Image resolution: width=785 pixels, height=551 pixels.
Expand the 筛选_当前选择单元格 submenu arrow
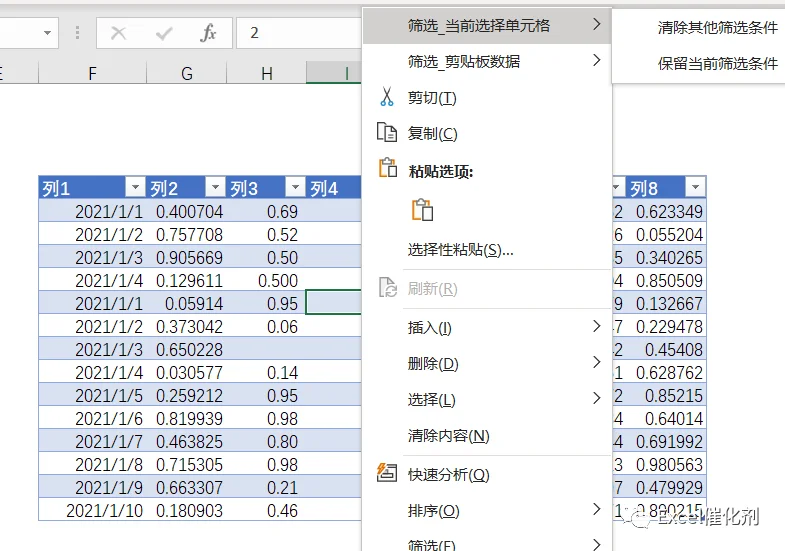pyautogui.click(x=596, y=24)
